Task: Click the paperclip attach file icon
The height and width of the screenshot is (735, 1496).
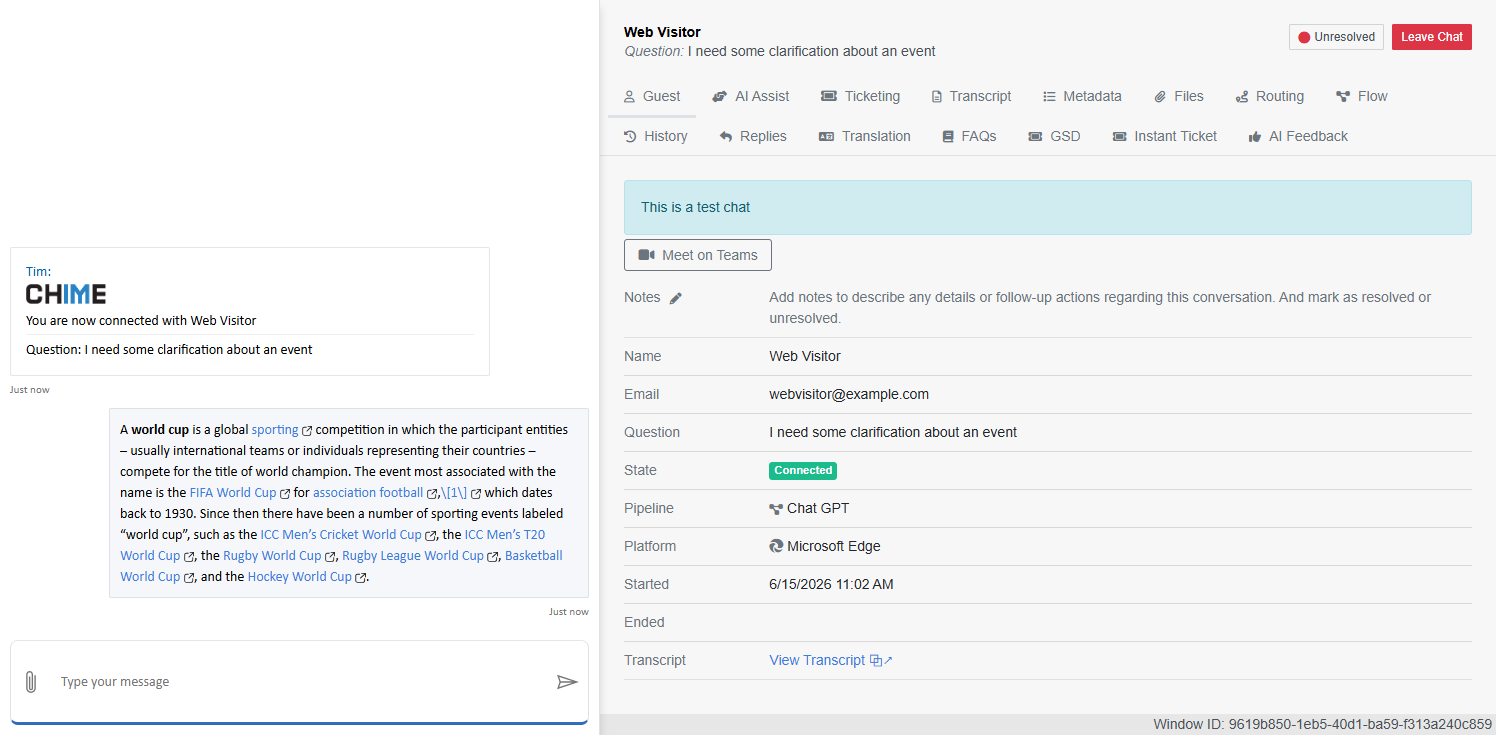Action: coord(31,682)
